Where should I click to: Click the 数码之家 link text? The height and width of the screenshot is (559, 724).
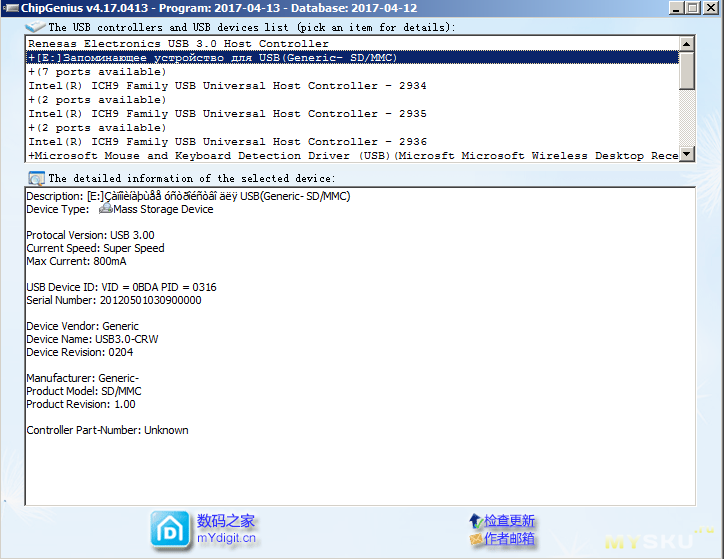coord(226,521)
